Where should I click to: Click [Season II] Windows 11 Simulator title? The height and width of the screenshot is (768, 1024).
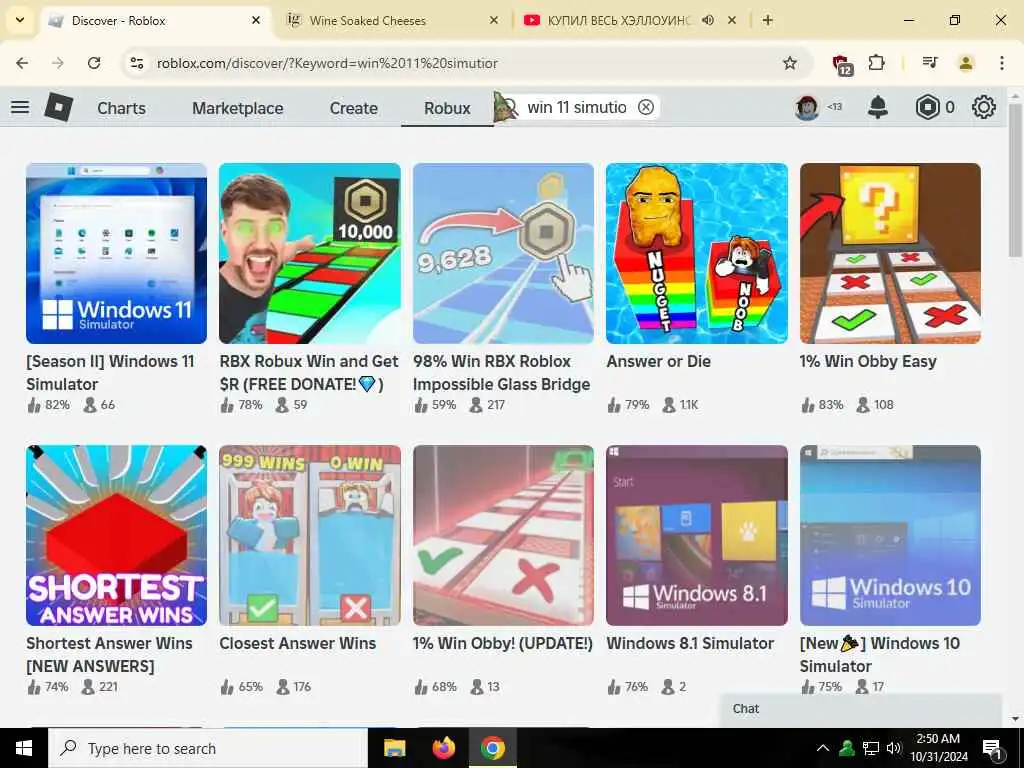110,372
